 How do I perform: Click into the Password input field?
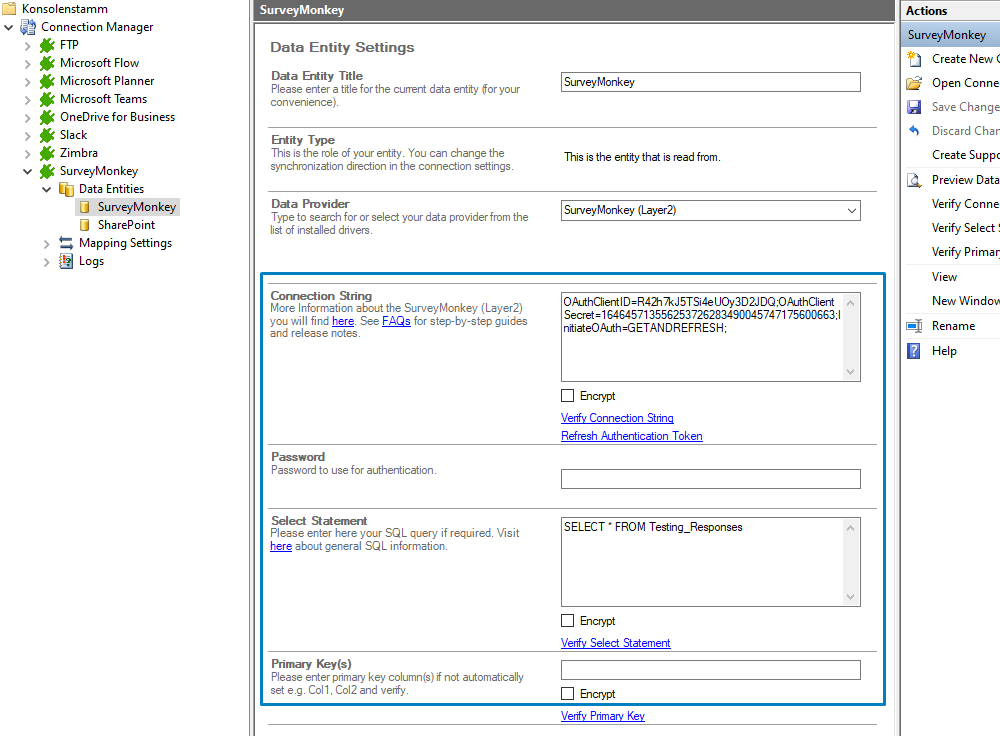click(x=710, y=479)
